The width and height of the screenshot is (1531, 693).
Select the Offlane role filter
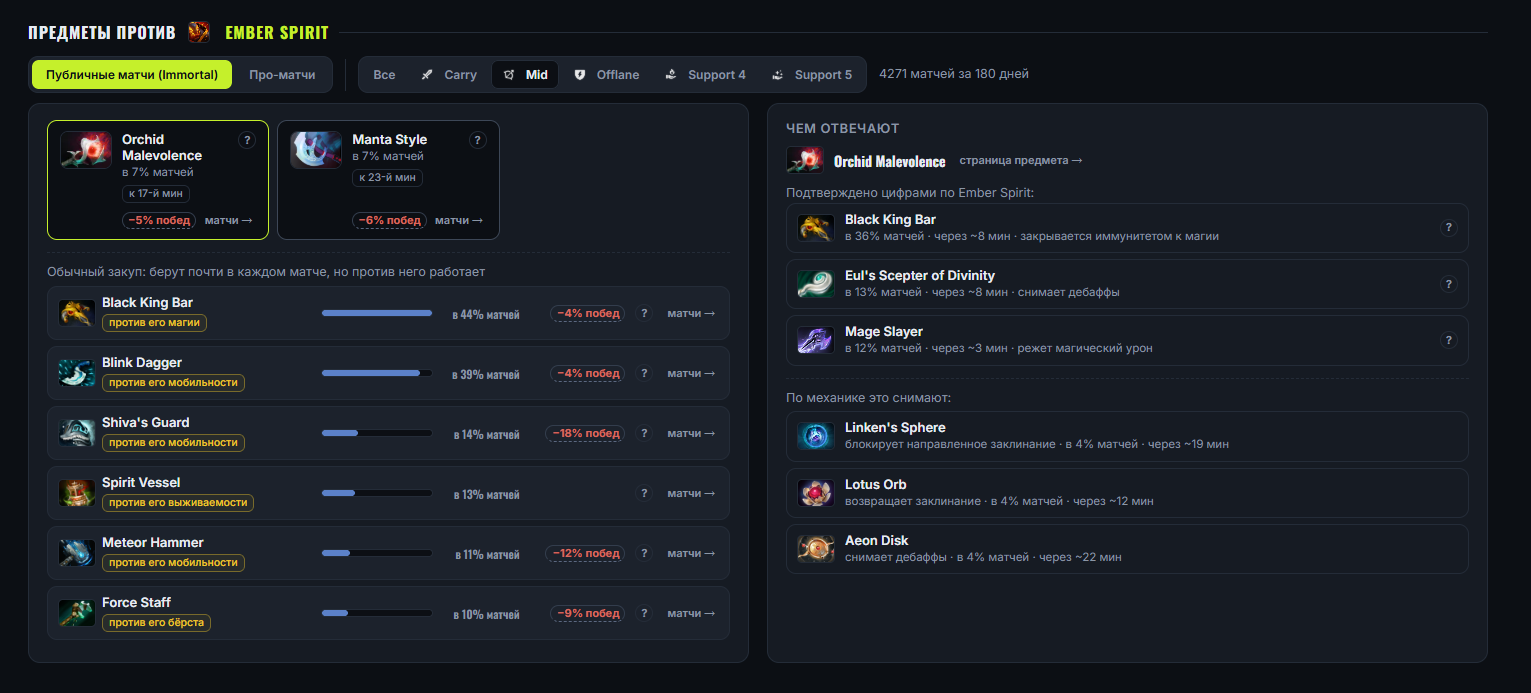tap(607, 75)
